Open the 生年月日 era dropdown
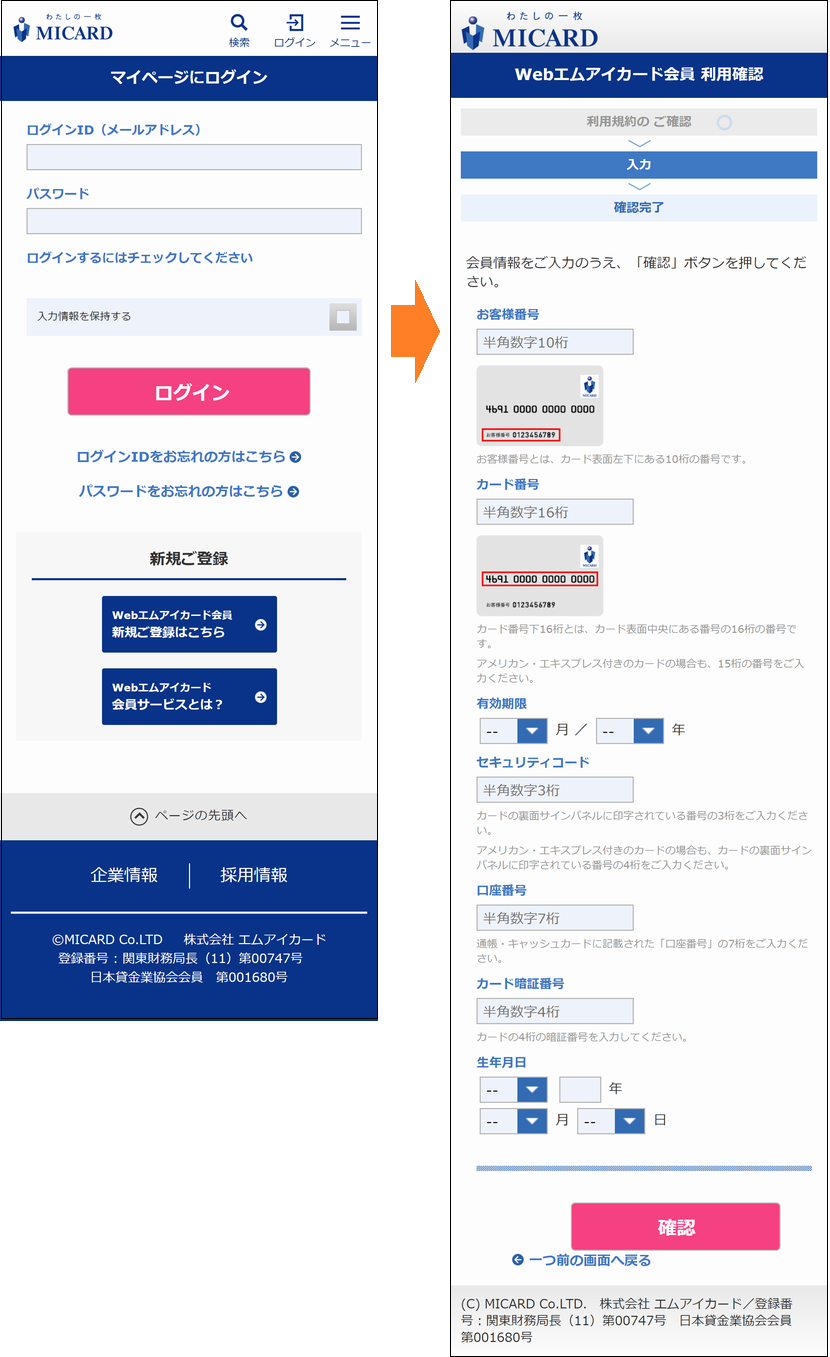The width and height of the screenshot is (830, 1357). [x=514, y=1089]
